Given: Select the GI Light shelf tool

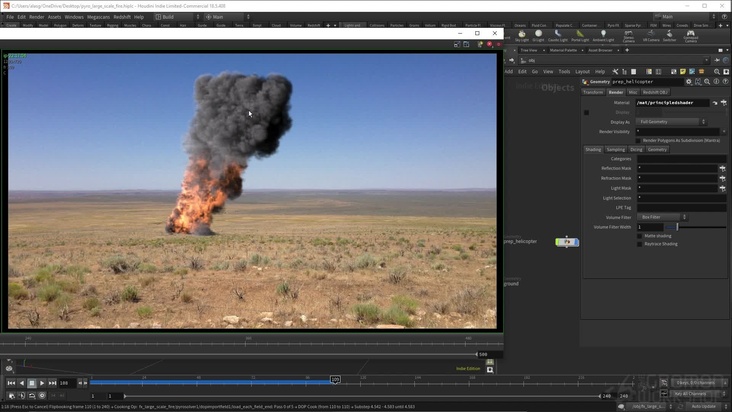Looking at the screenshot, I should 538,36.
